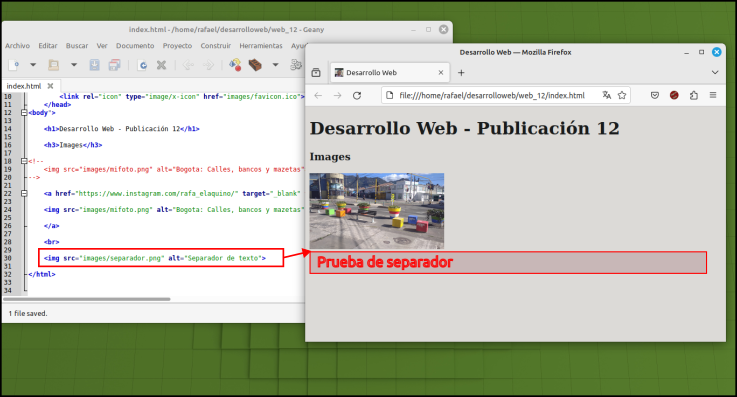Close the current file via toolbar X
The height and width of the screenshot is (397, 737).
click(161, 65)
